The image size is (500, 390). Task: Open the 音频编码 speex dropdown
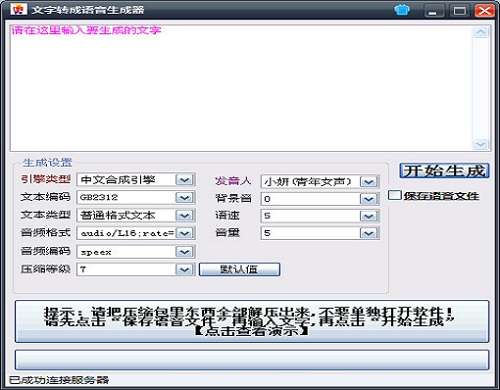pos(184,252)
